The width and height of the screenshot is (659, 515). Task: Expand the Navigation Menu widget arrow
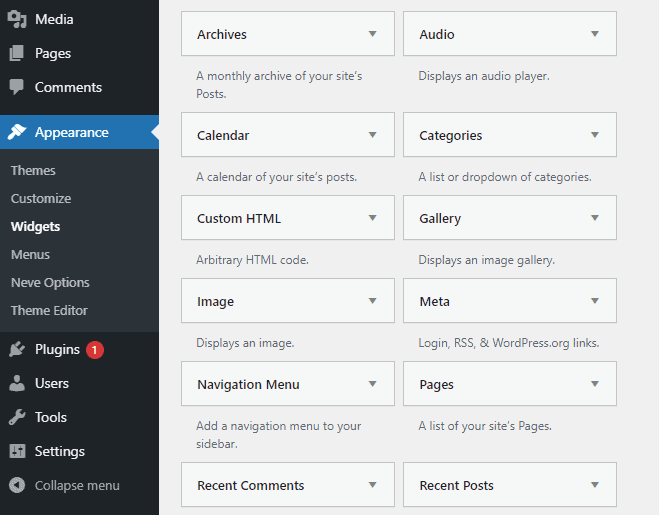coord(372,383)
